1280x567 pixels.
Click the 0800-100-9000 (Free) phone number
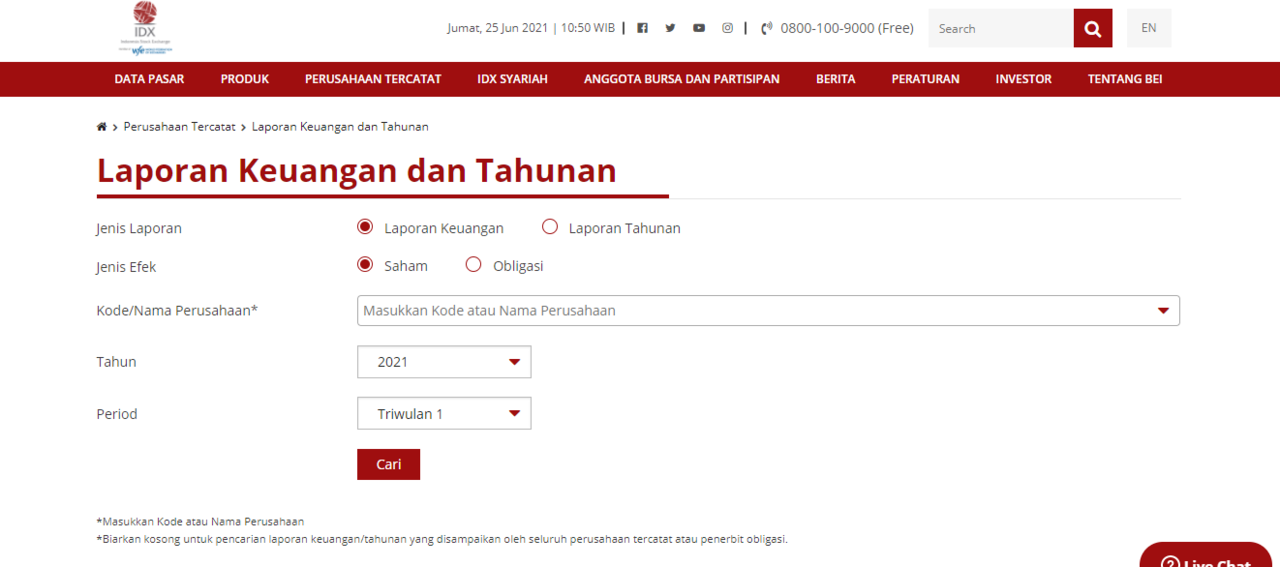(847, 28)
